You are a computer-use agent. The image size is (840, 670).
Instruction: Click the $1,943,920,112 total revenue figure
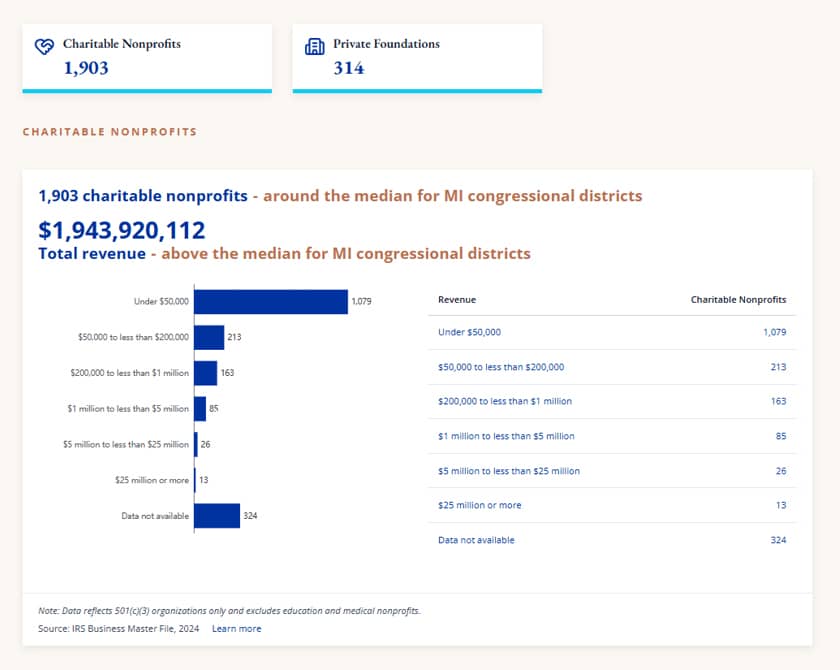point(122,230)
